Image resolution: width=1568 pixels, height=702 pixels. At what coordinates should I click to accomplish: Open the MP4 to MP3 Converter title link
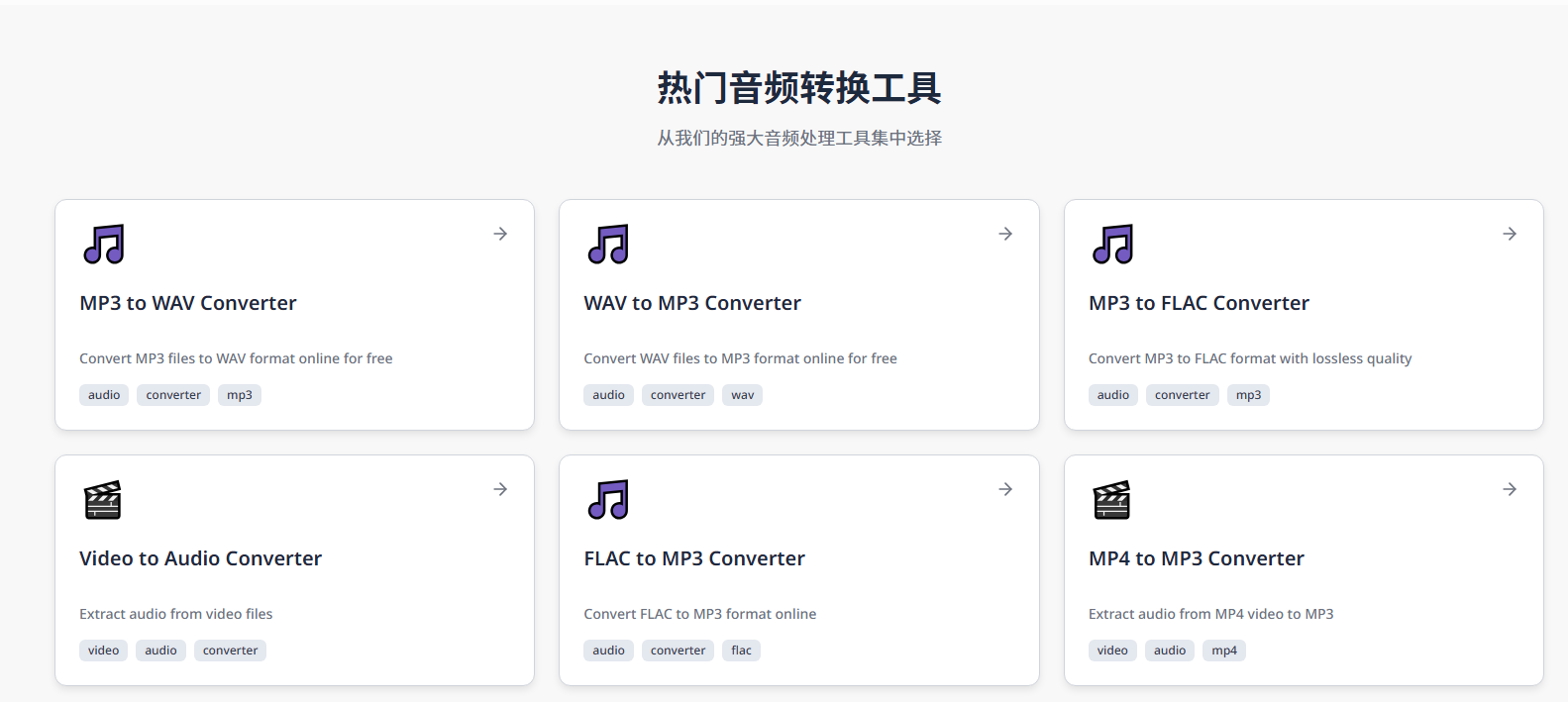click(x=1197, y=558)
